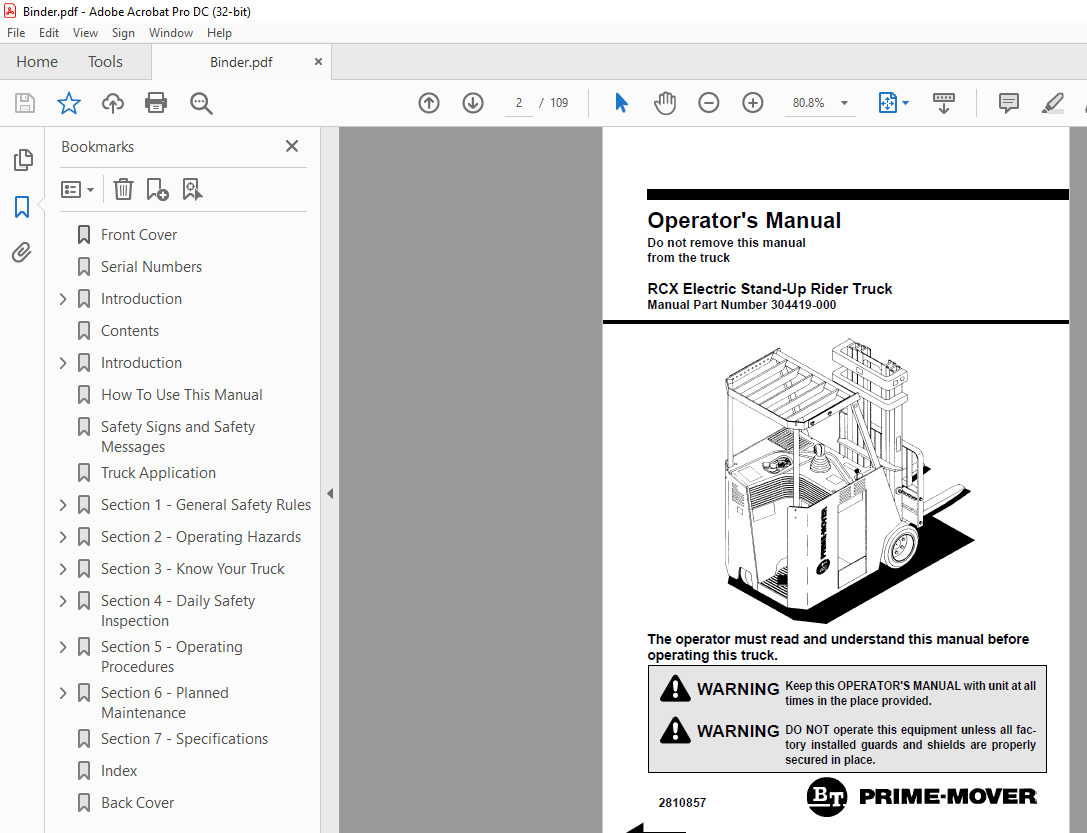Zoom out with minus icon
The image size is (1087, 833).
click(x=708, y=103)
